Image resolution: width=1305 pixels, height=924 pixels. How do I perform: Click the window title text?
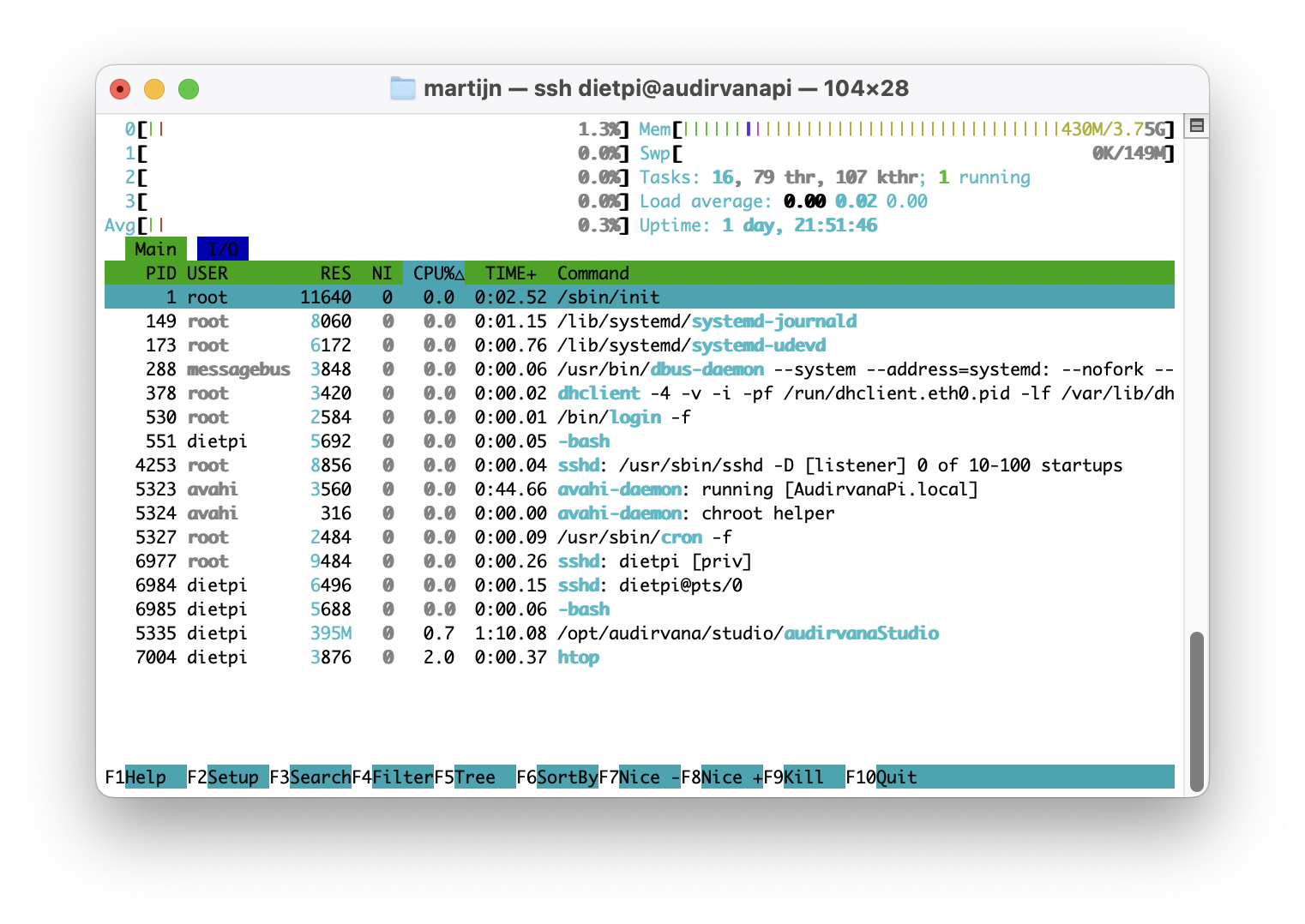coord(666,88)
